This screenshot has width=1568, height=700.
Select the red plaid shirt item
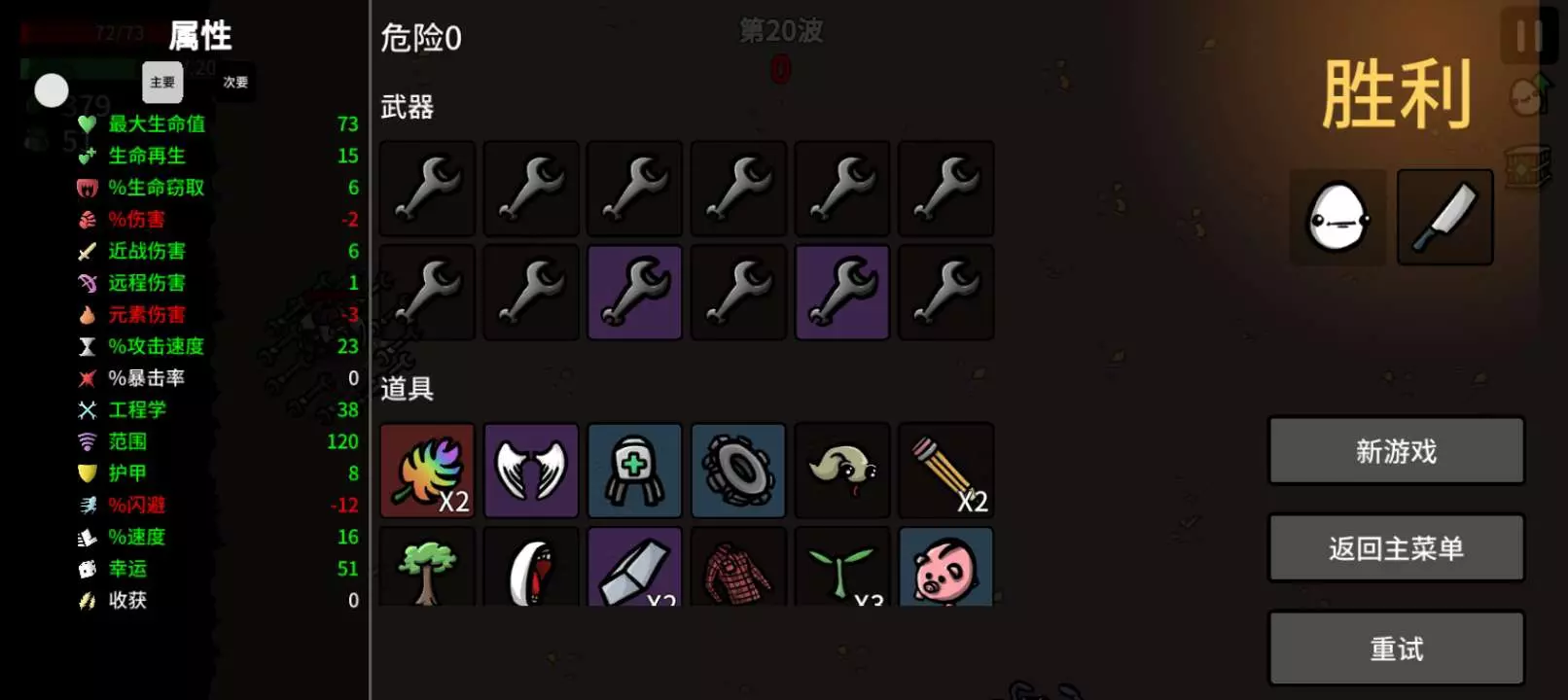(x=738, y=567)
